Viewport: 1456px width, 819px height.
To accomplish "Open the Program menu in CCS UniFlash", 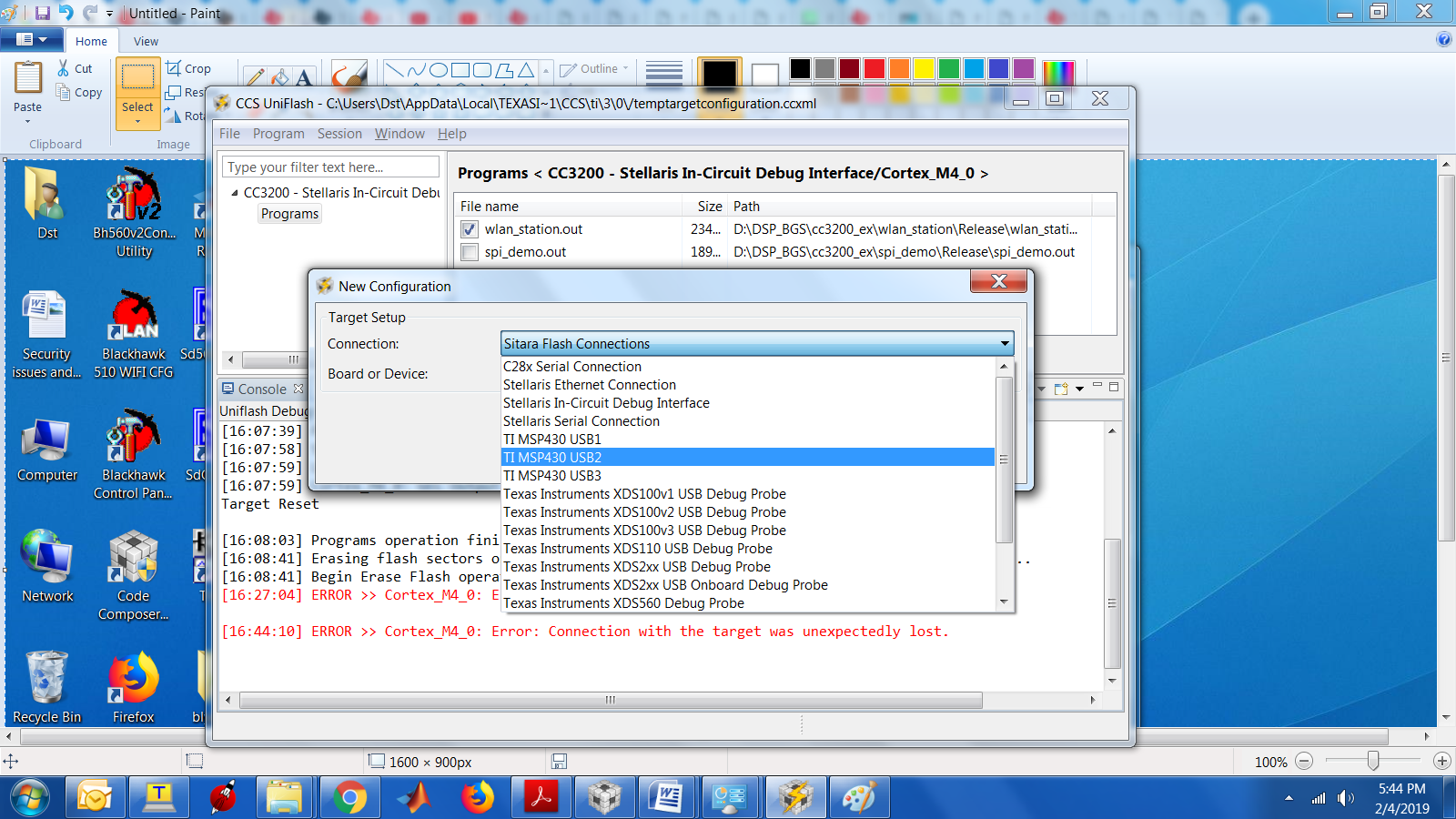I will click(278, 134).
